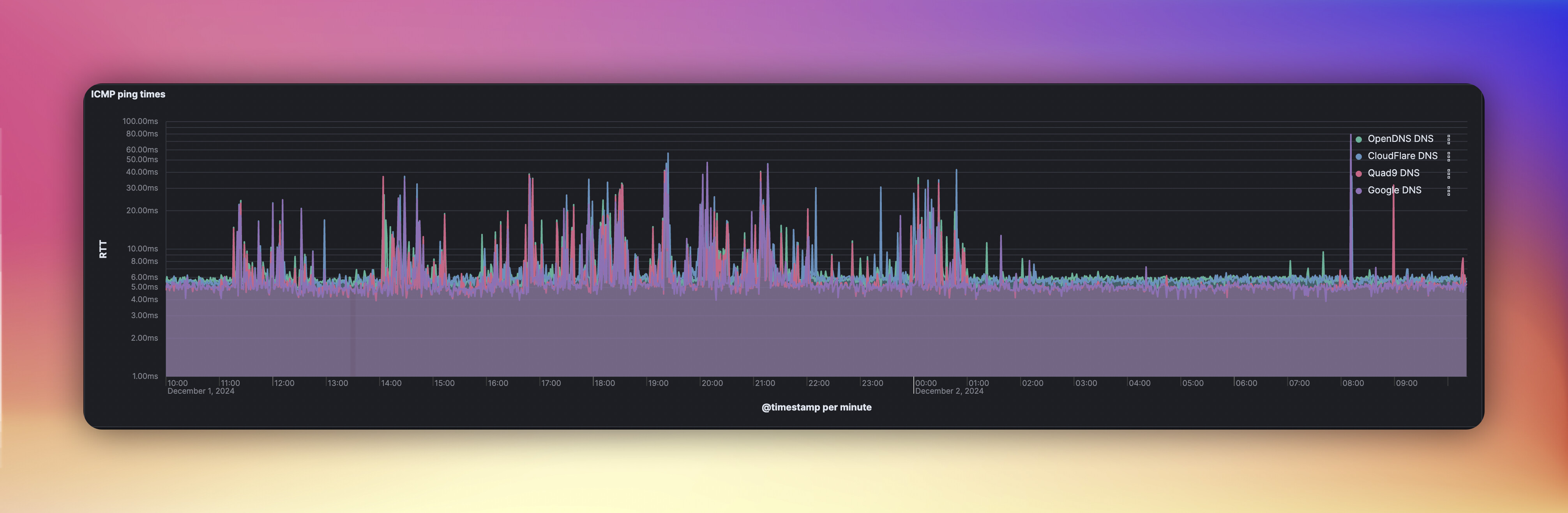Screen dimensions: 1568x513
Task: Click the blue CloudFlare DNS color dot
Action: click(1359, 157)
